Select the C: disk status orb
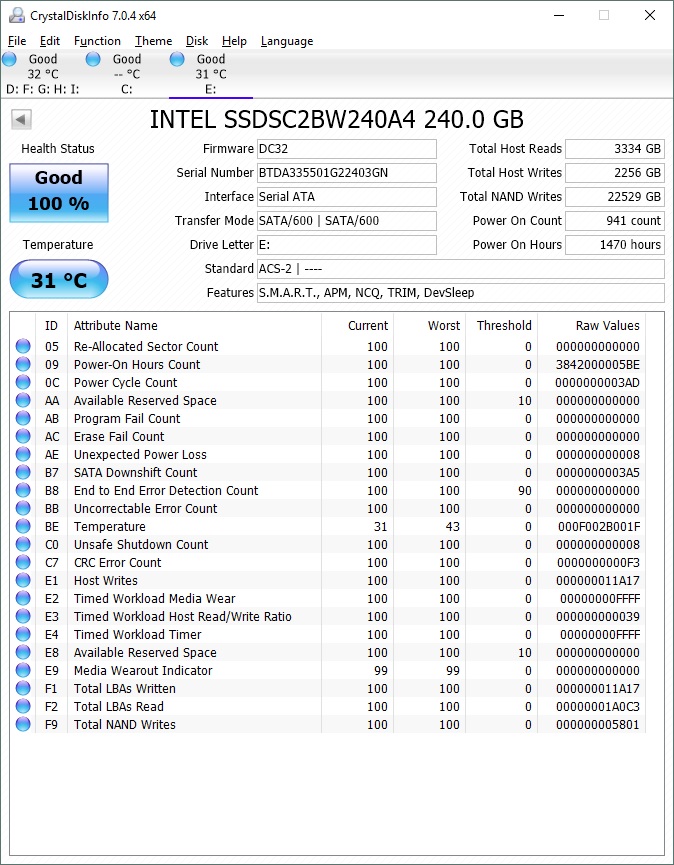 [x=93, y=59]
